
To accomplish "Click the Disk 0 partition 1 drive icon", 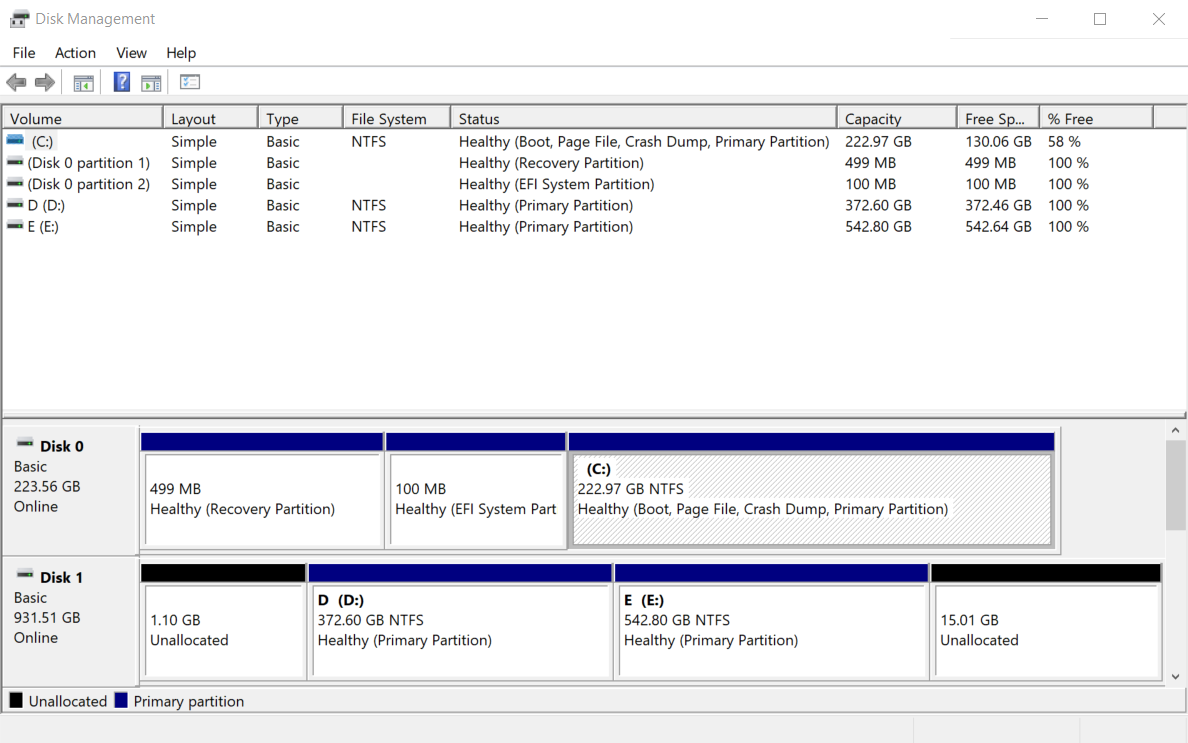I will (x=15, y=161).
